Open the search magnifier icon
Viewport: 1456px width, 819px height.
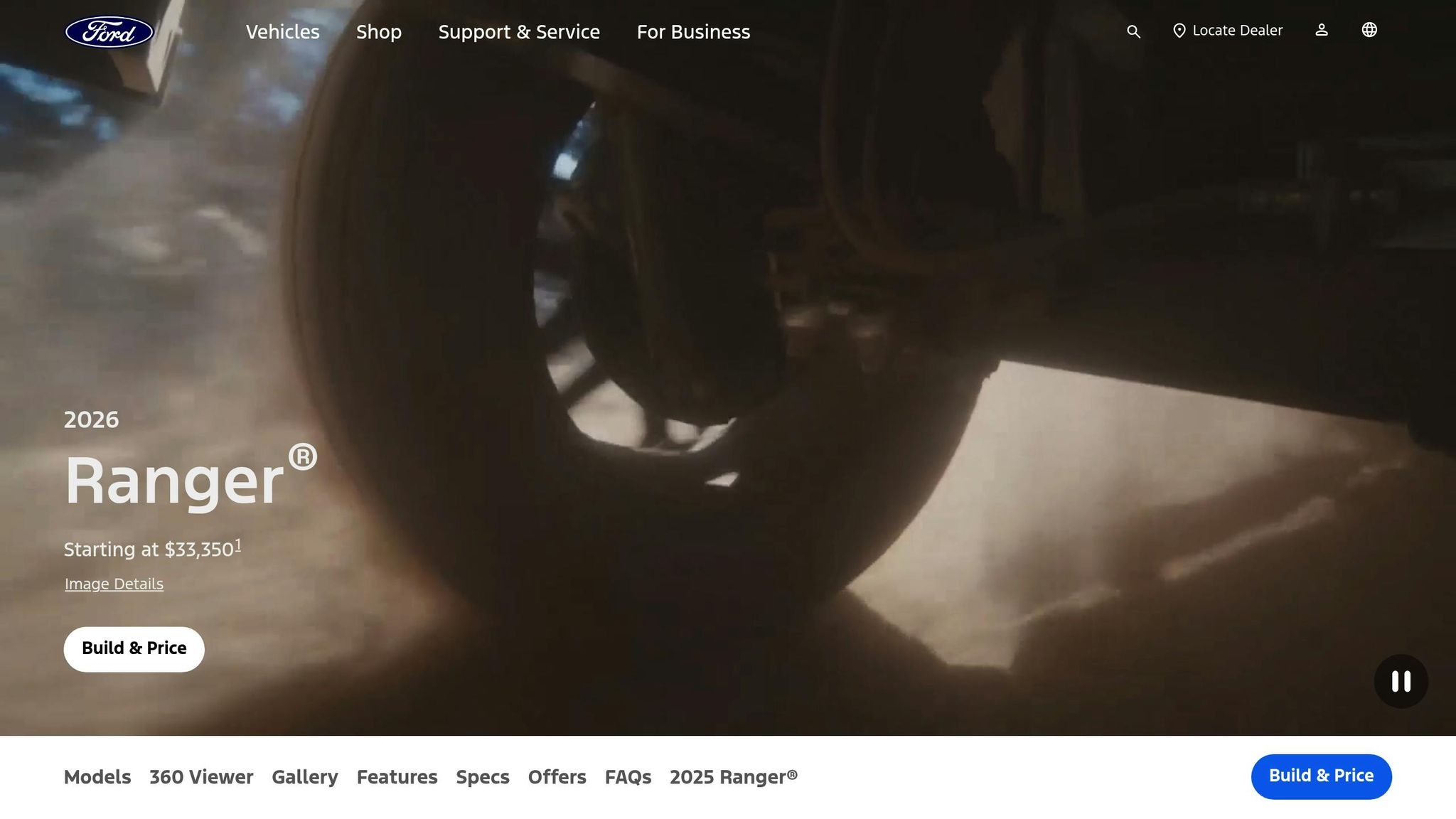tap(1133, 31)
